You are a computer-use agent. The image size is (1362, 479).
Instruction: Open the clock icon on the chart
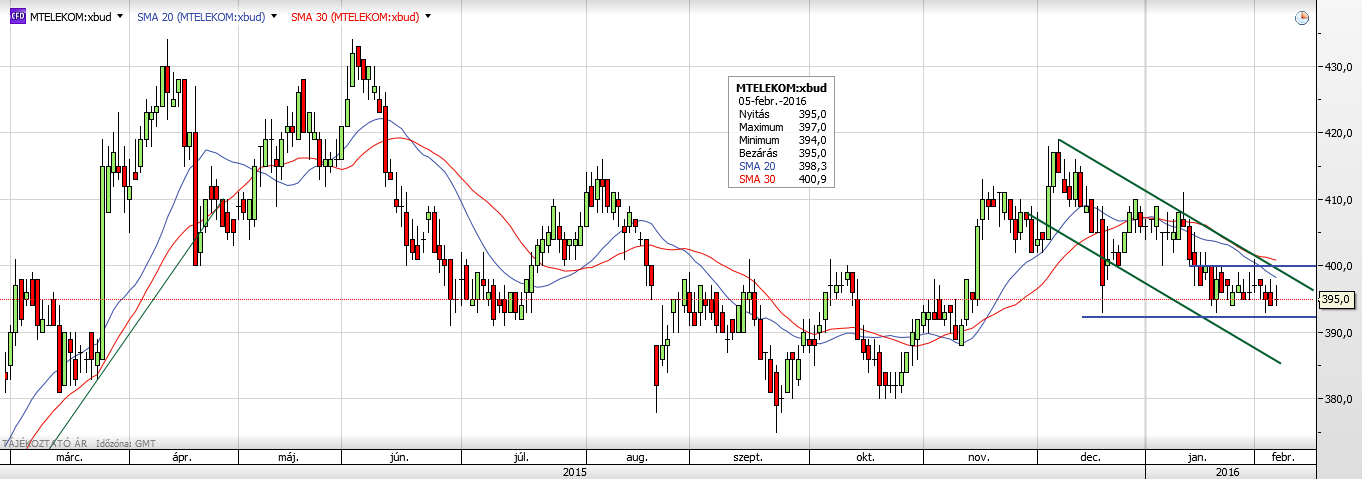click(1302, 18)
